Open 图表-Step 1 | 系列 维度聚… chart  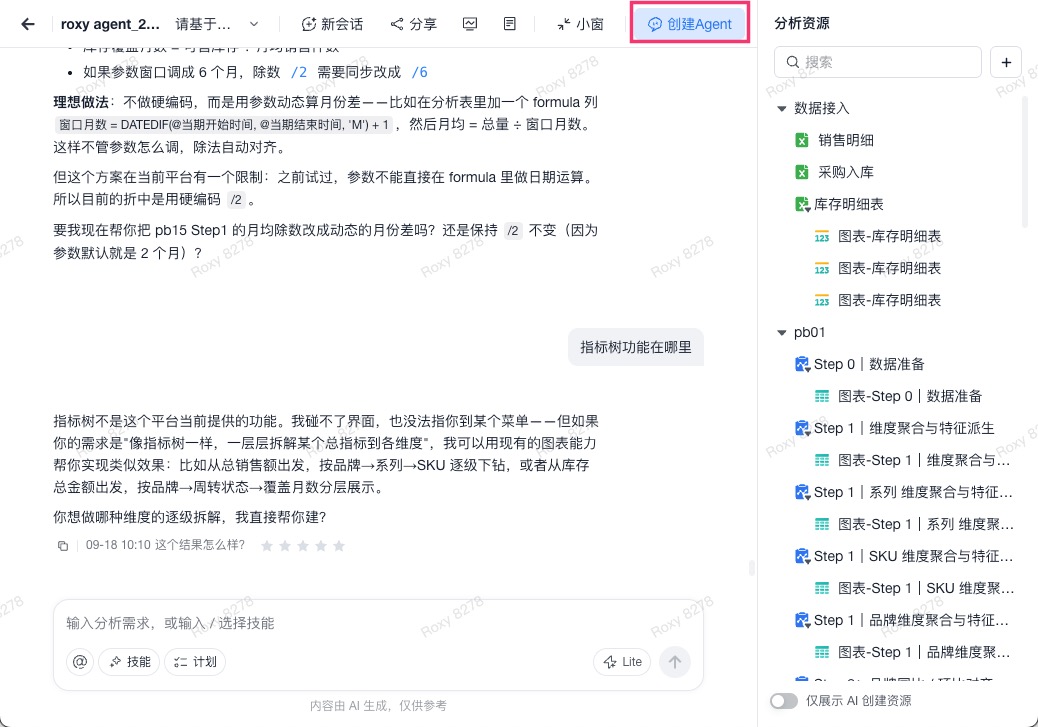914,524
